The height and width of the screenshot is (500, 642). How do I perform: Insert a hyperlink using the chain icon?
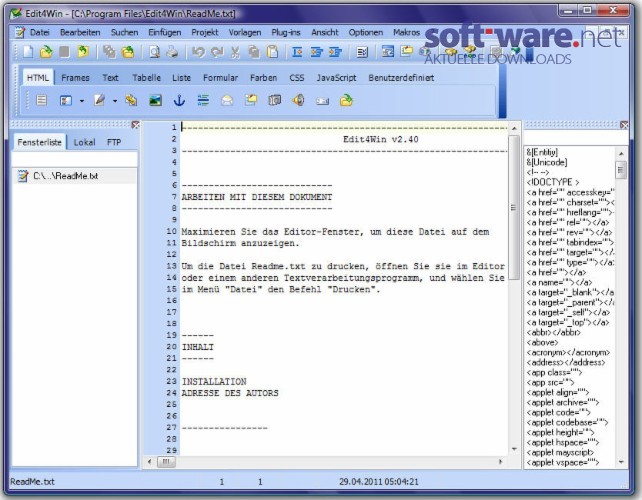point(131,100)
